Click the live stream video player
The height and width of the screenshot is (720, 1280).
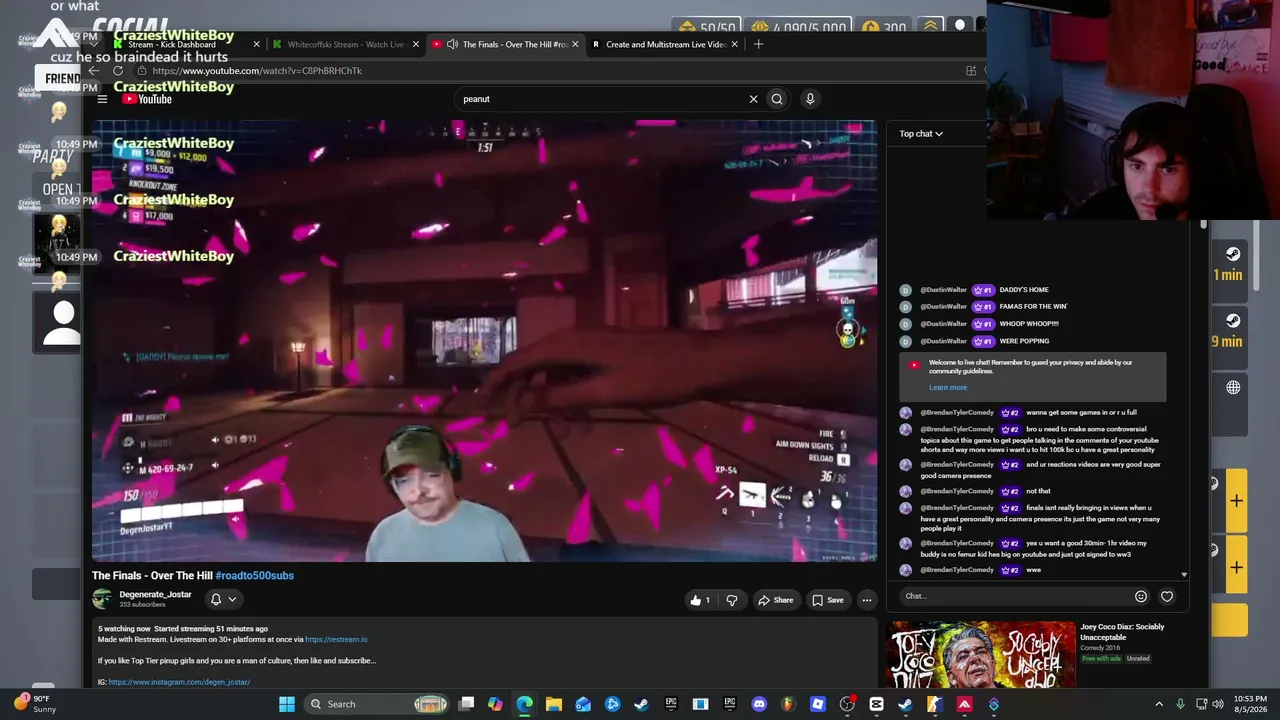click(x=484, y=341)
